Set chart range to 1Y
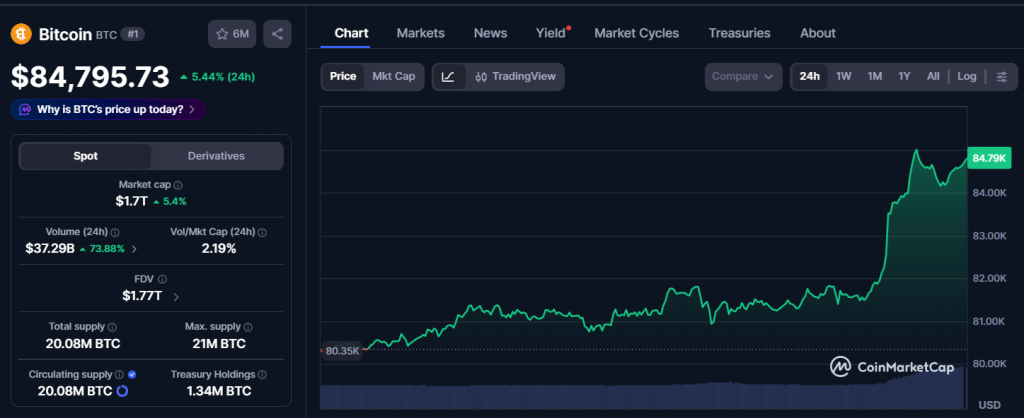The height and width of the screenshot is (418, 1024). pos(904,76)
